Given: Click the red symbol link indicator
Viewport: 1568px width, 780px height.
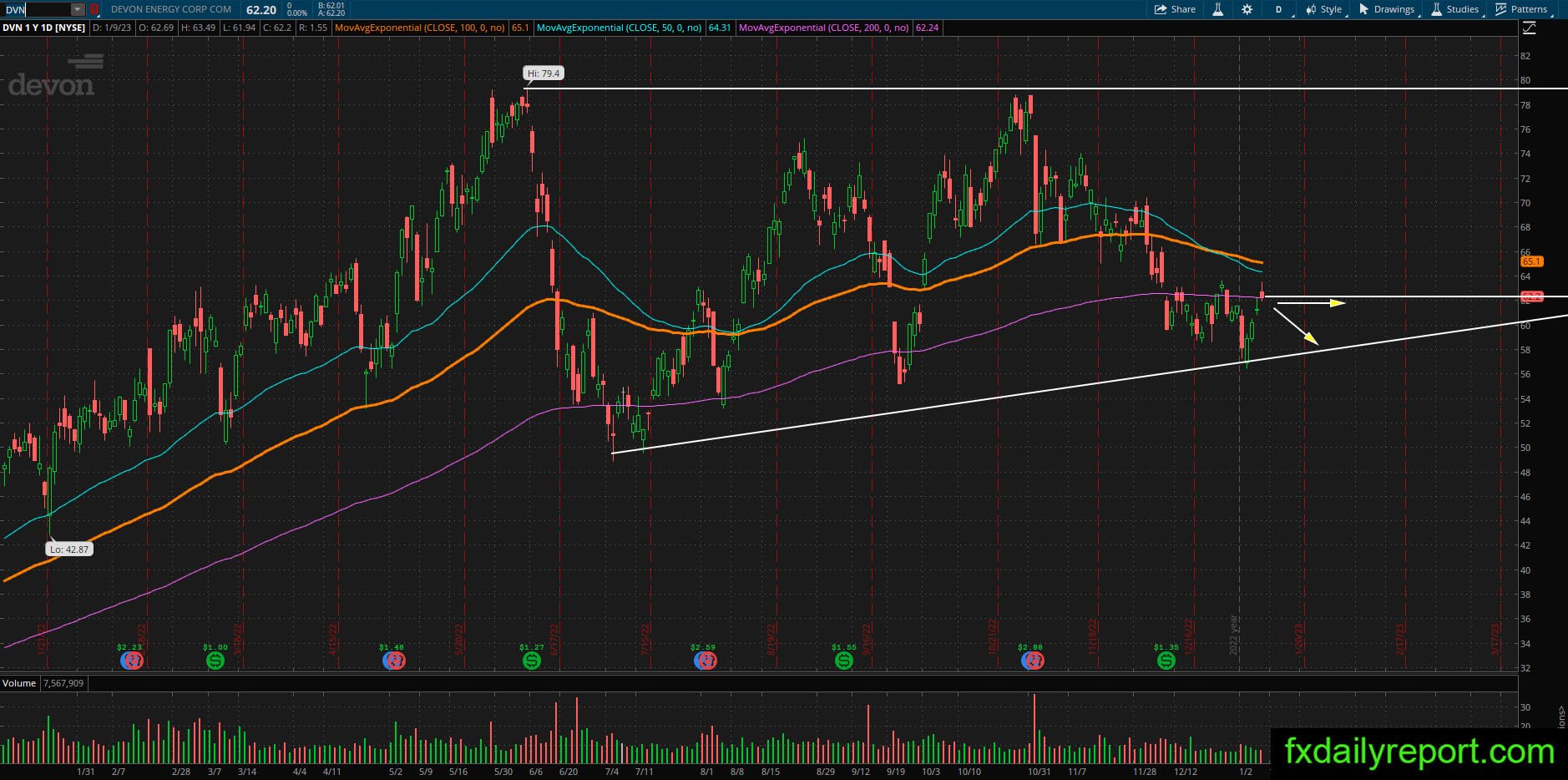Looking at the screenshot, I should pyautogui.click(x=94, y=9).
